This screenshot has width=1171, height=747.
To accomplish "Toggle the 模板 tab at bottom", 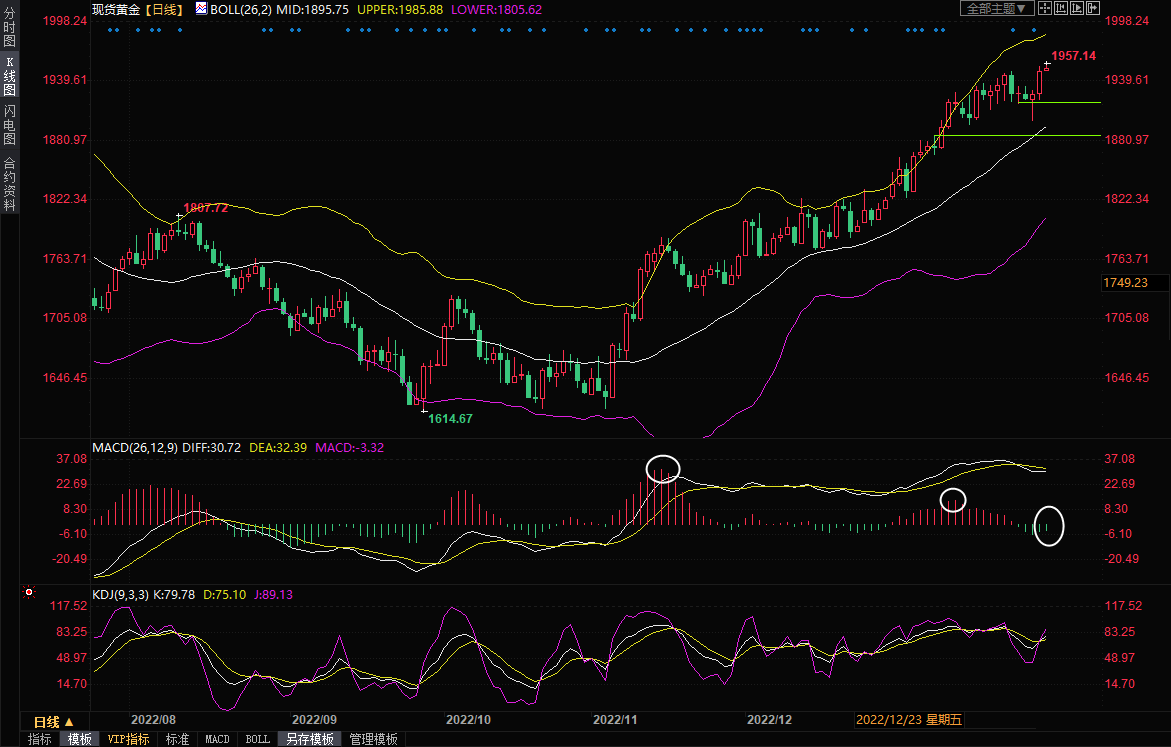I will 79,739.
